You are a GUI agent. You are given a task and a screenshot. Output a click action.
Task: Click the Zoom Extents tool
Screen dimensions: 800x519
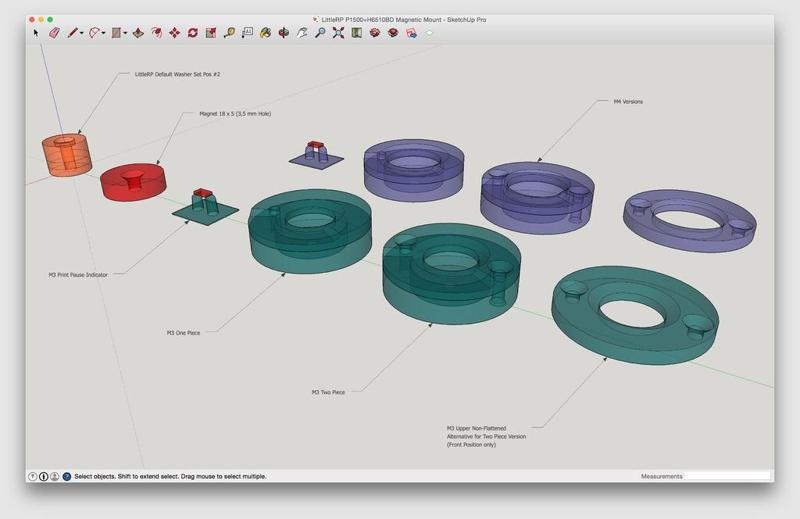[338, 33]
